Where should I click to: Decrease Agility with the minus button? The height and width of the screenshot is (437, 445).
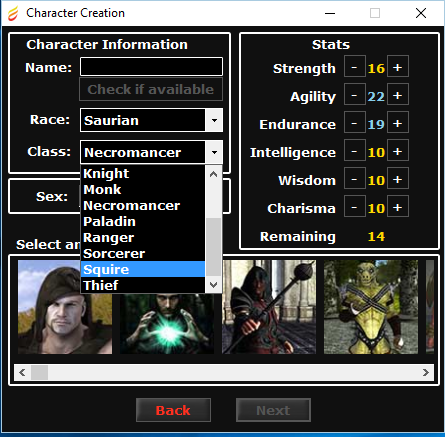pos(355,95)
